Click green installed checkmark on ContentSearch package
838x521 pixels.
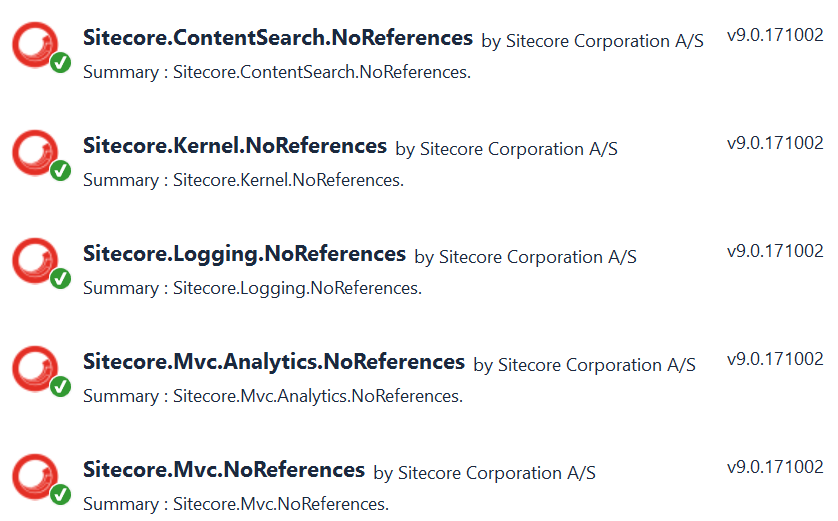(60, 63)
